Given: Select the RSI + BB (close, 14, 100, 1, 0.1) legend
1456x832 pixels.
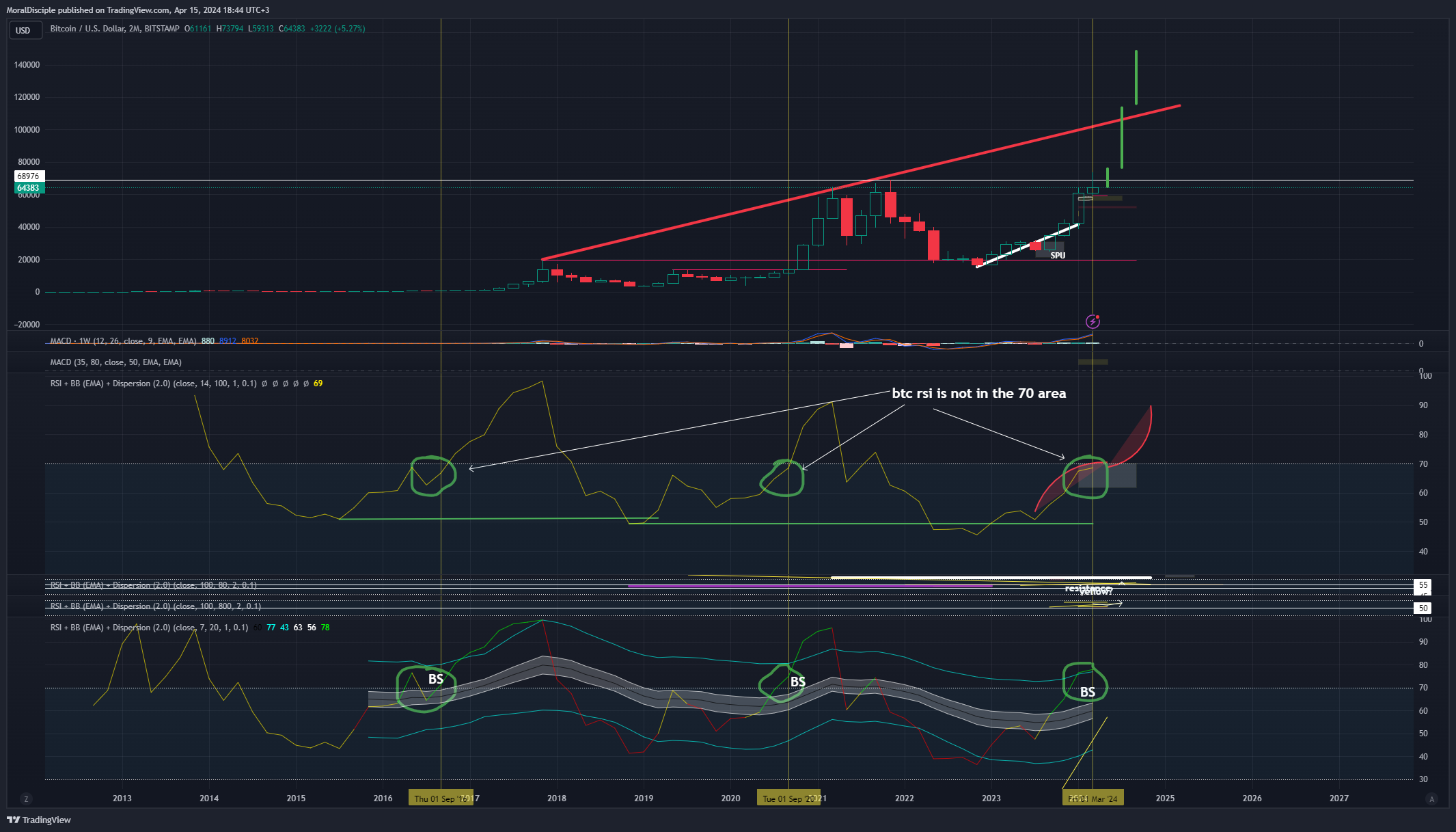Looking at the screenshot, I should pyautogui.click(x=153, y=384).
